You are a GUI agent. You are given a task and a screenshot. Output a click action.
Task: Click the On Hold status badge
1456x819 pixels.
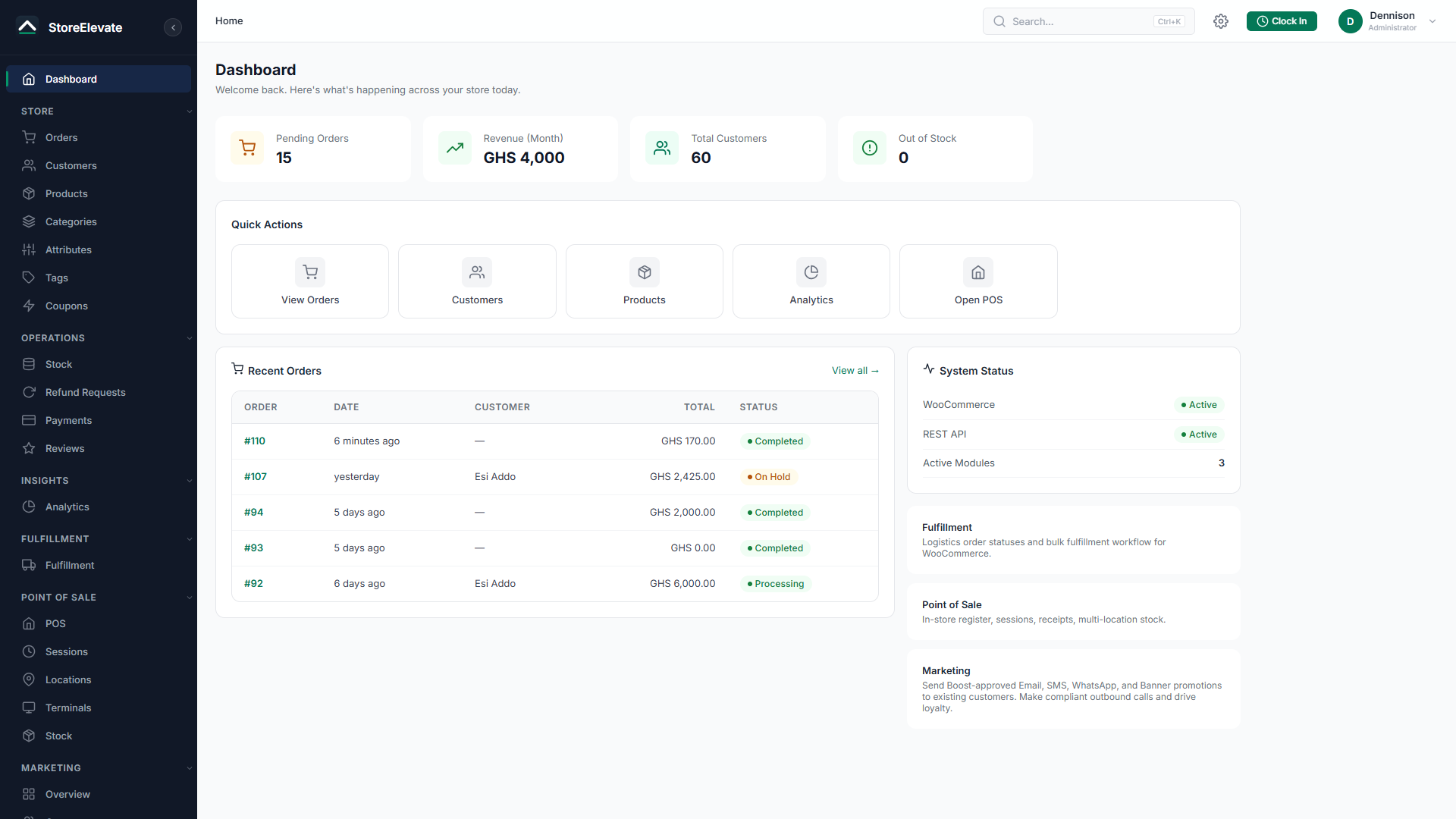pyautogui.click(x=769, y=477)
